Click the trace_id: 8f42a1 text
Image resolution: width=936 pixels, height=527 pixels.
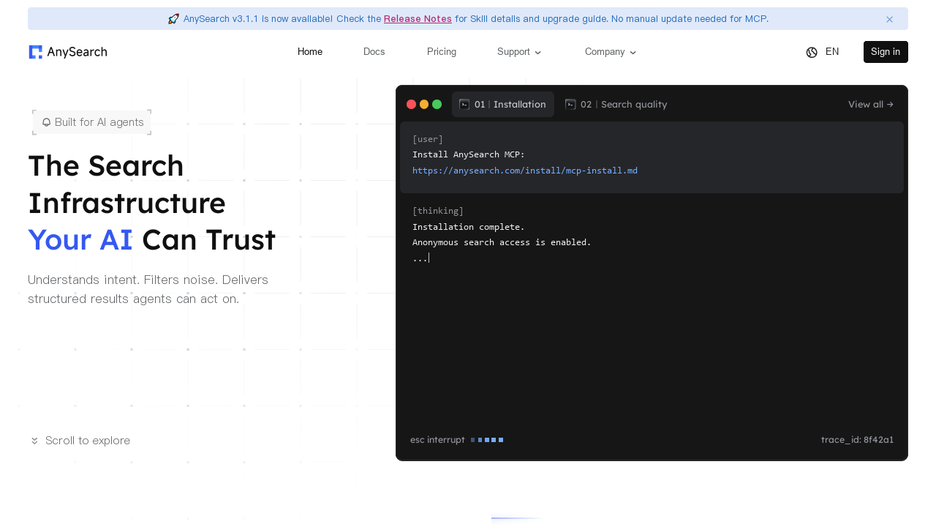857,440
